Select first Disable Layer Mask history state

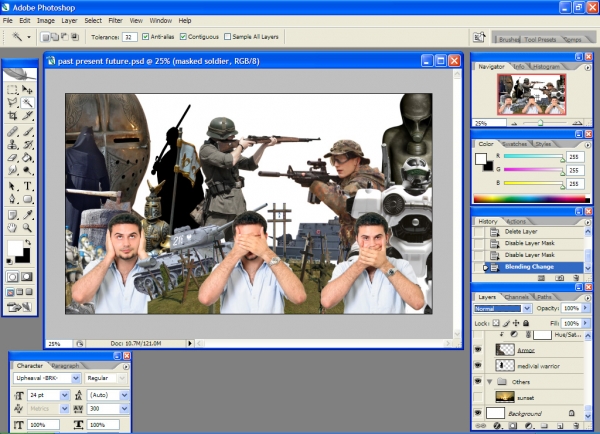click(x=531, y=243)
